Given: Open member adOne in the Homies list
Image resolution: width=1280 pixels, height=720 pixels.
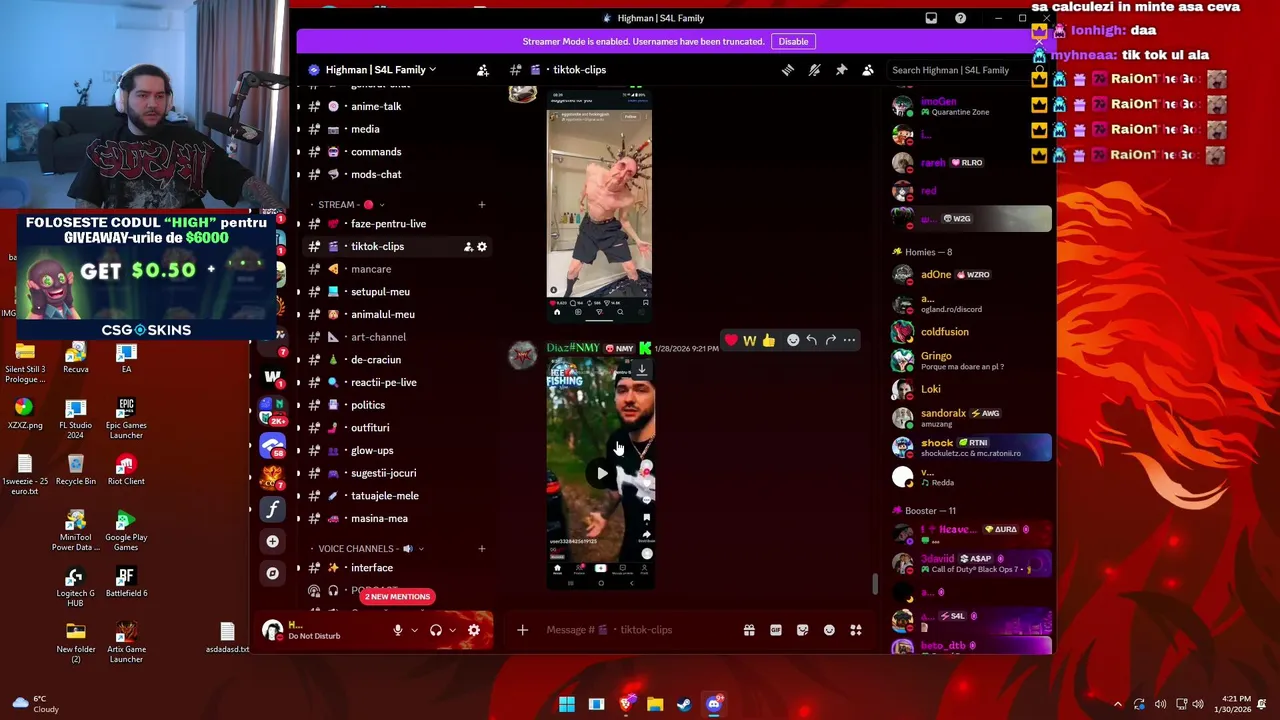Looking at the screenshot, I should click(970, 275).
